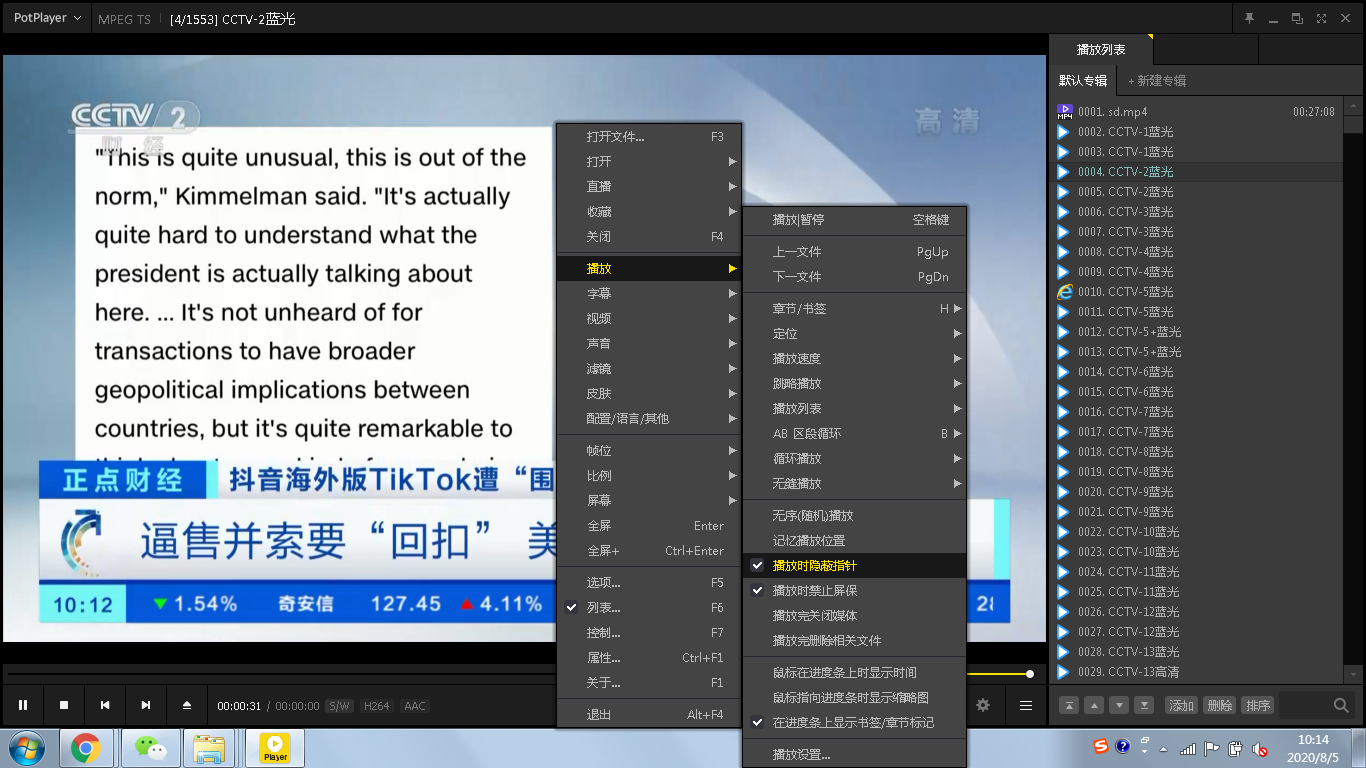
Task: Uncheck 播放时隐蔽指针 option
Action: pos(855,566)
